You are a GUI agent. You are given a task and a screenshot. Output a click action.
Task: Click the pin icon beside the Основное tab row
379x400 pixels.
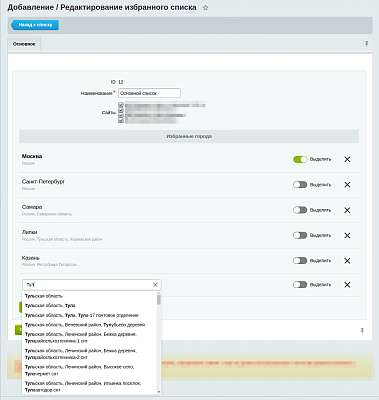366,44
